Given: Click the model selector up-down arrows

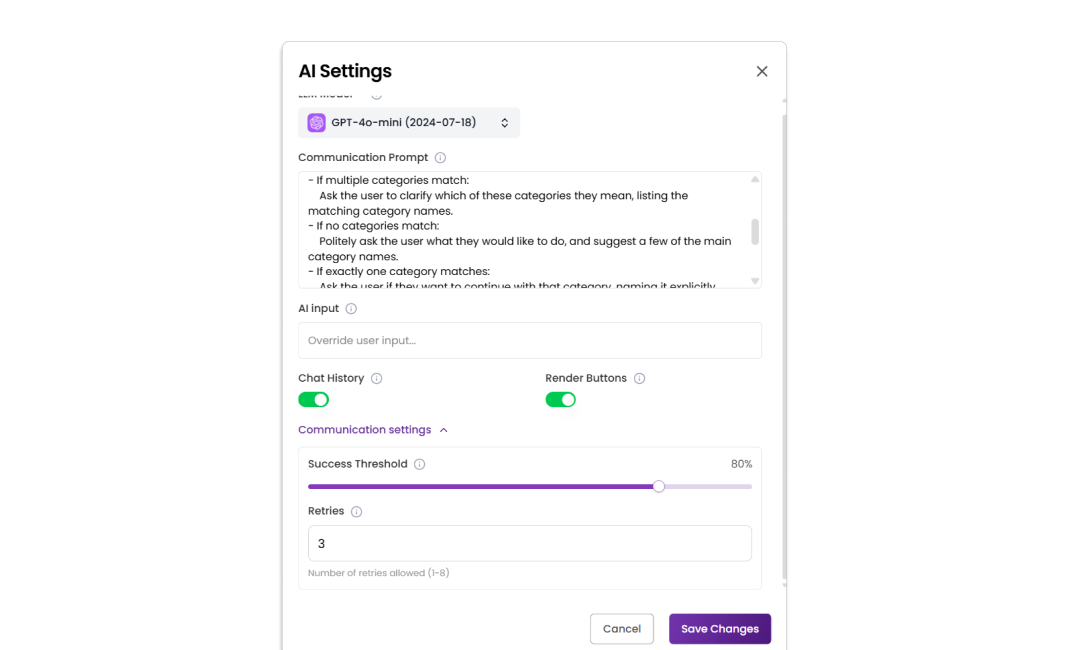Looking at the screenshot, I should (x=504, y=123).
